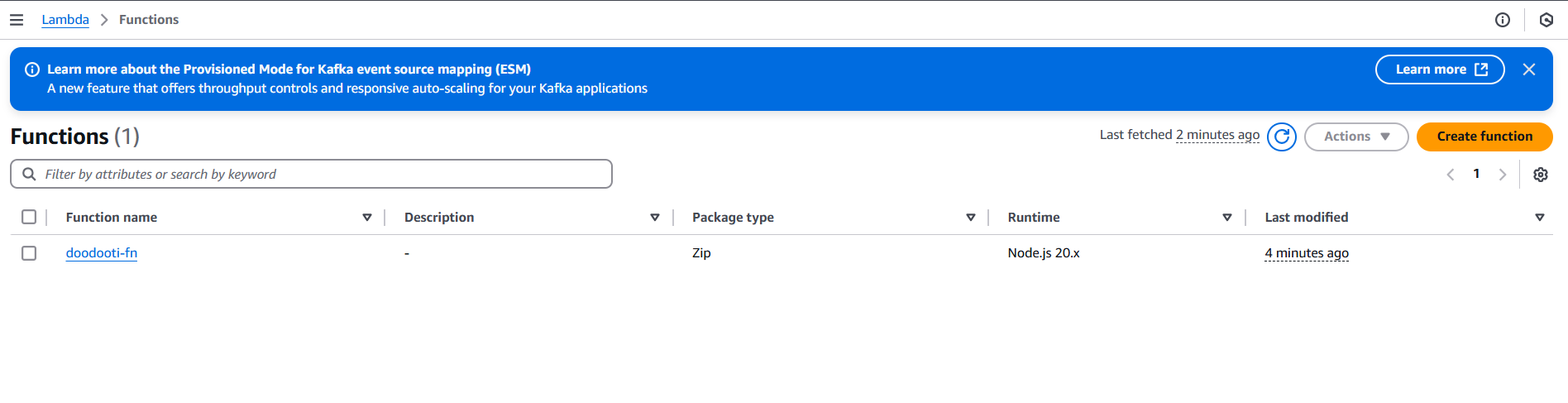Screen dimensions: 1568x403
Task: Dismiss the Kafka ESM banner
Action: click(1529, 70)
